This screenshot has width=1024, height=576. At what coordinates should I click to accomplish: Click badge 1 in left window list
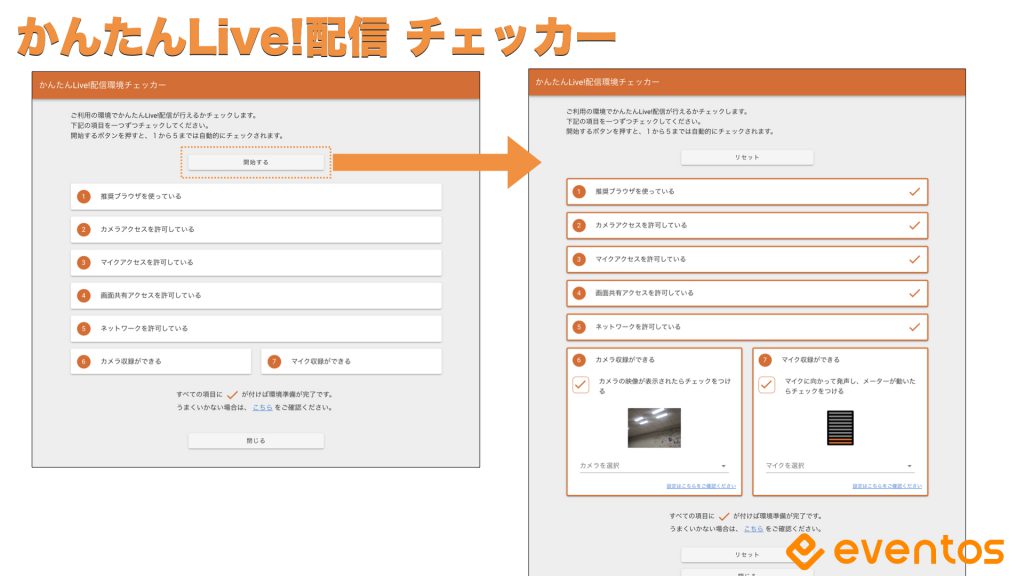pyautogui.click(x=84, y=197)
